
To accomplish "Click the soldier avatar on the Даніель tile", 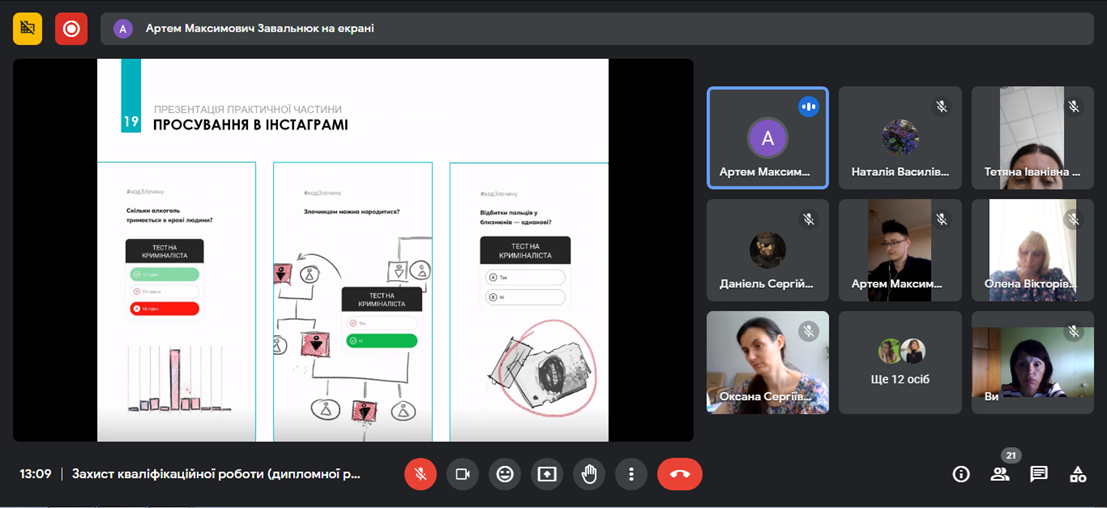I will coord(767,250).
